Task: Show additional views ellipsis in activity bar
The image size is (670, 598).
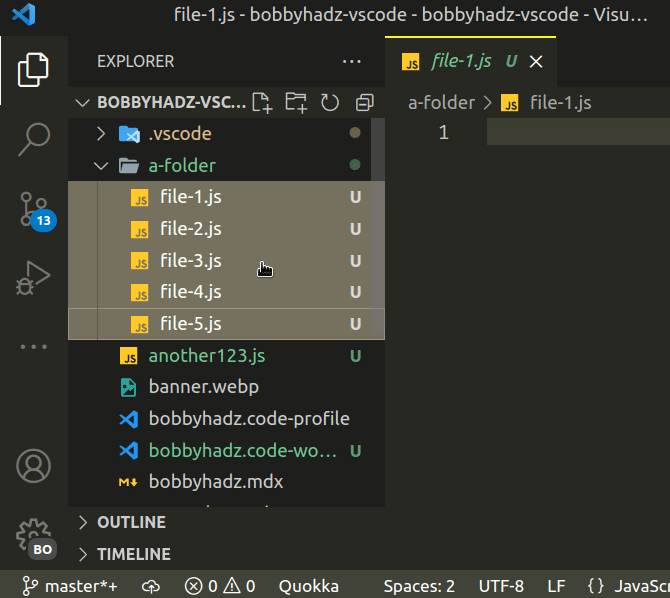Action: point(34,347)
